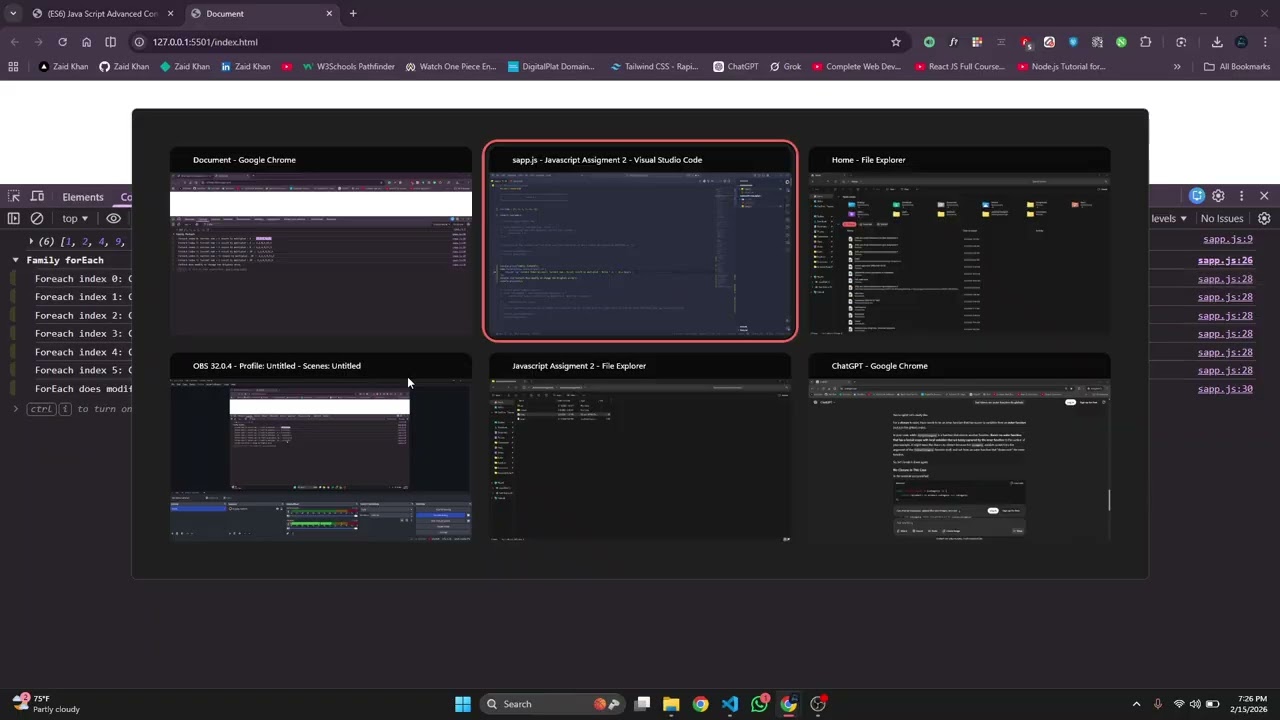
Task: Open the sapp.js:9 source link
Action: click(x=1228, y=240)
